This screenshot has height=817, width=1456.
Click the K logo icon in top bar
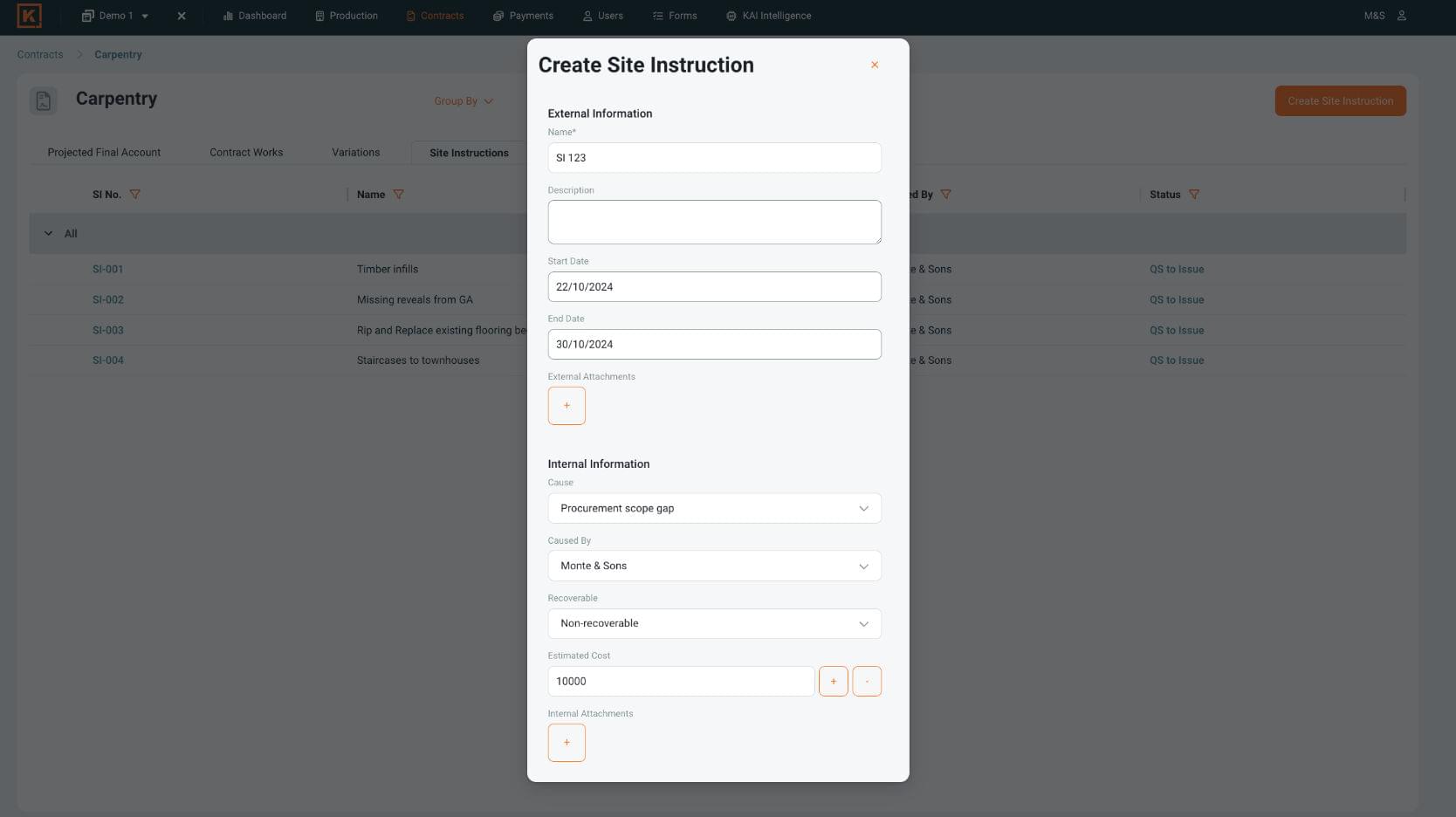pyautogui.click(x=29, y=16)
